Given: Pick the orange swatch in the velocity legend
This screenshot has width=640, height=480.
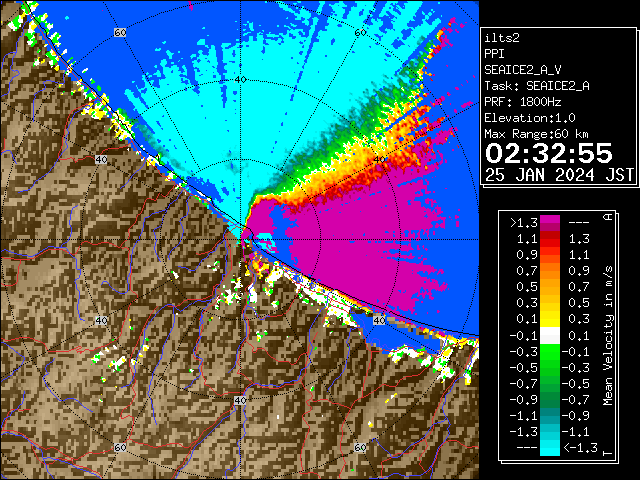Looking at the screenshot, I should coord(550,273).
